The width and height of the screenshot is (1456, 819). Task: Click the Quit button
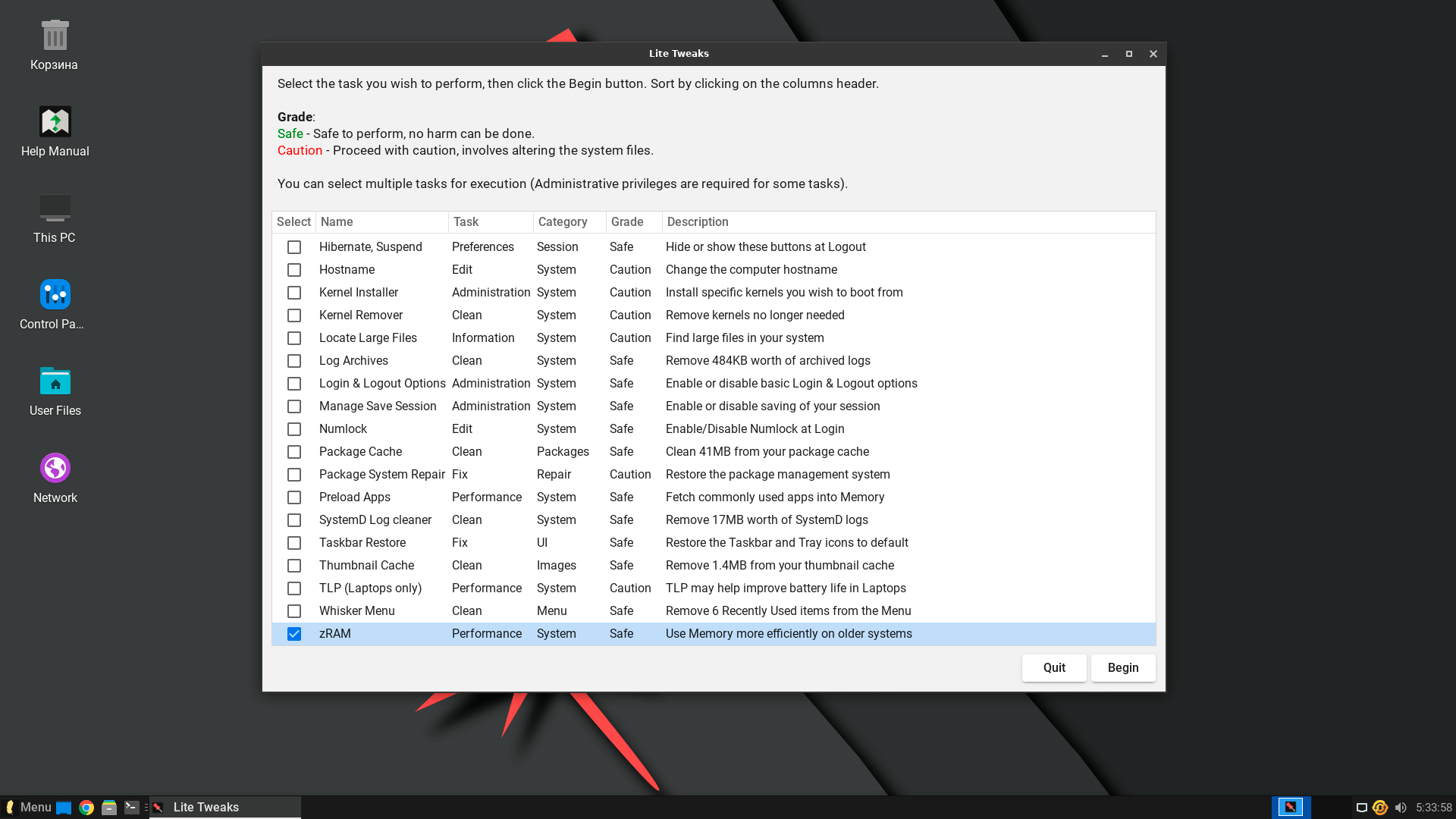pos(1053,668)
